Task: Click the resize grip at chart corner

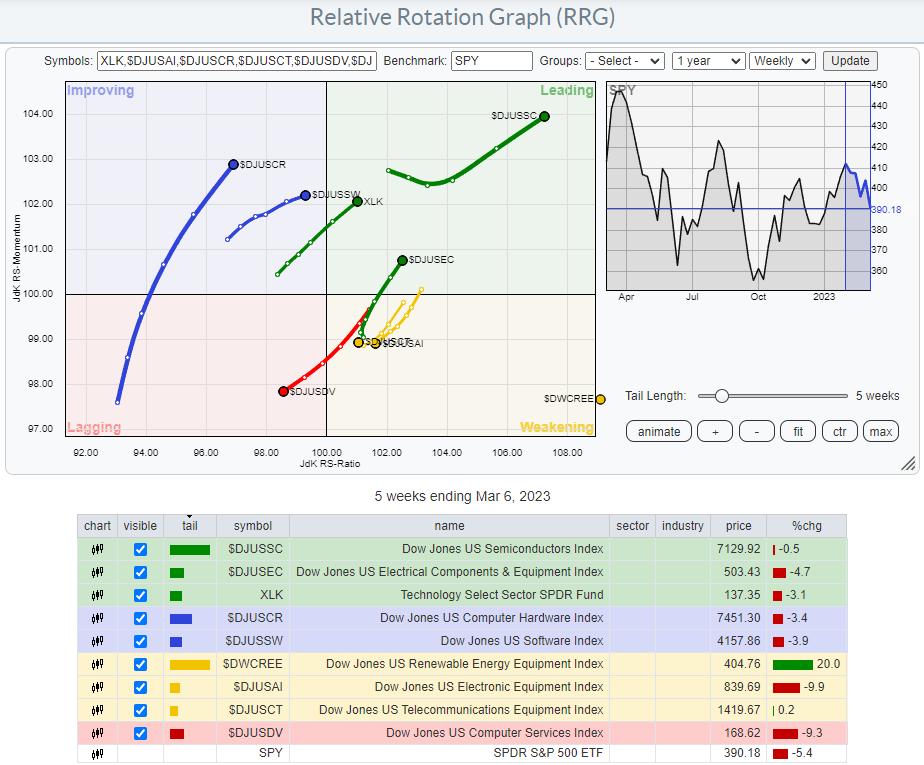Action: coord(908,463)
